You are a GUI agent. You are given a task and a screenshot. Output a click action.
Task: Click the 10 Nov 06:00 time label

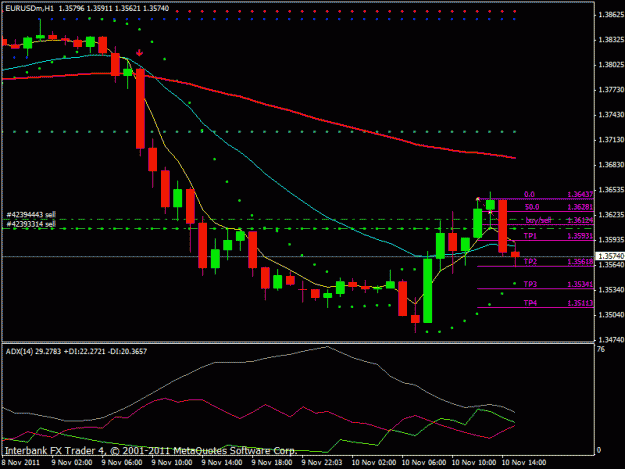tap(424, 462)
